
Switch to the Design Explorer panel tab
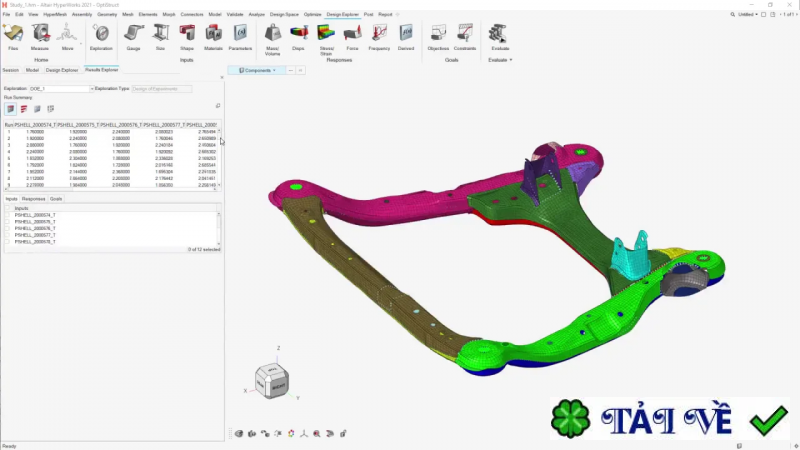[x=62, y=70]
